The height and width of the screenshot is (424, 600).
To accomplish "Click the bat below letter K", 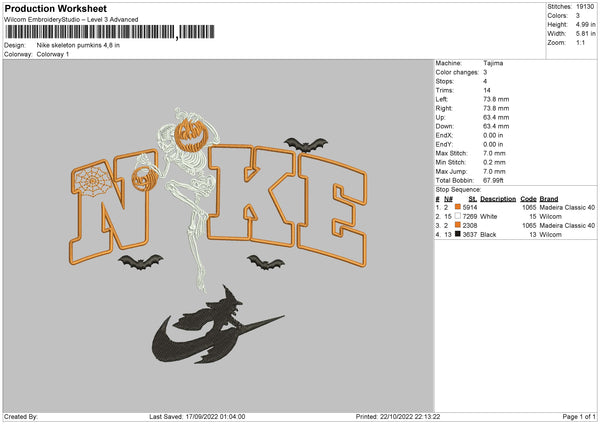I will click(266, 263).
